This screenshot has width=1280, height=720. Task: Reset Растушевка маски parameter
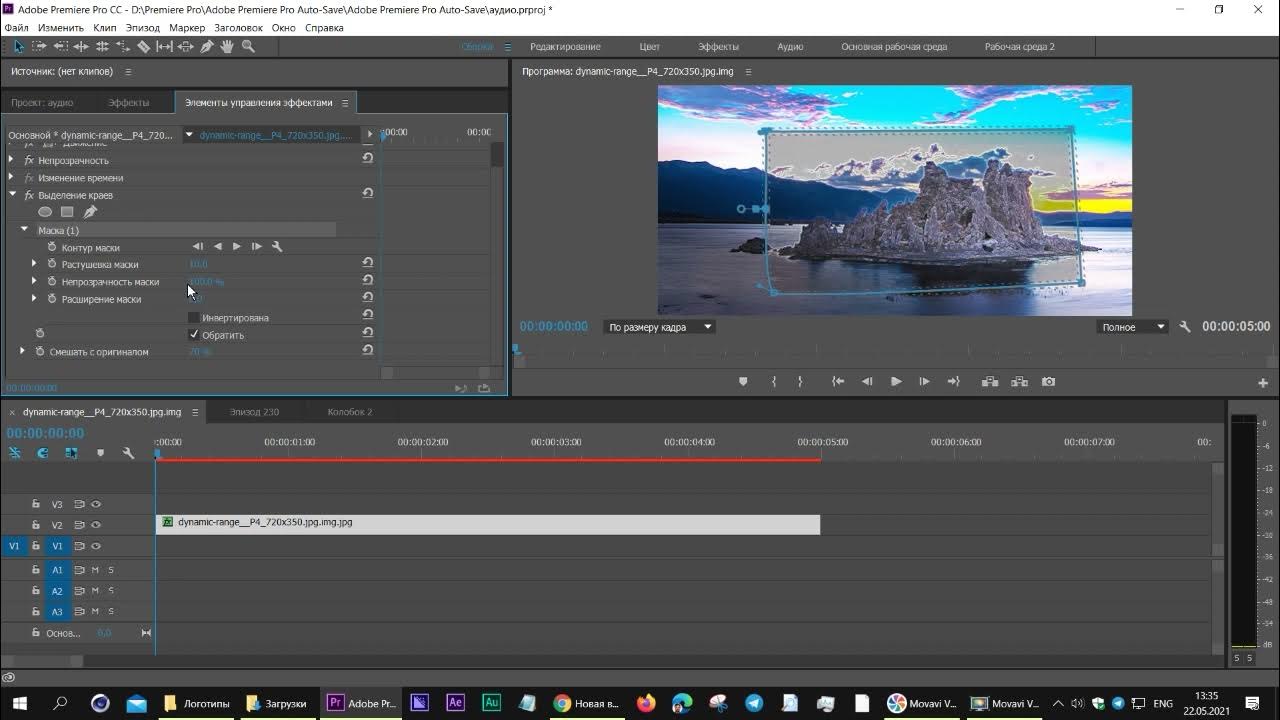click(368, 264)
